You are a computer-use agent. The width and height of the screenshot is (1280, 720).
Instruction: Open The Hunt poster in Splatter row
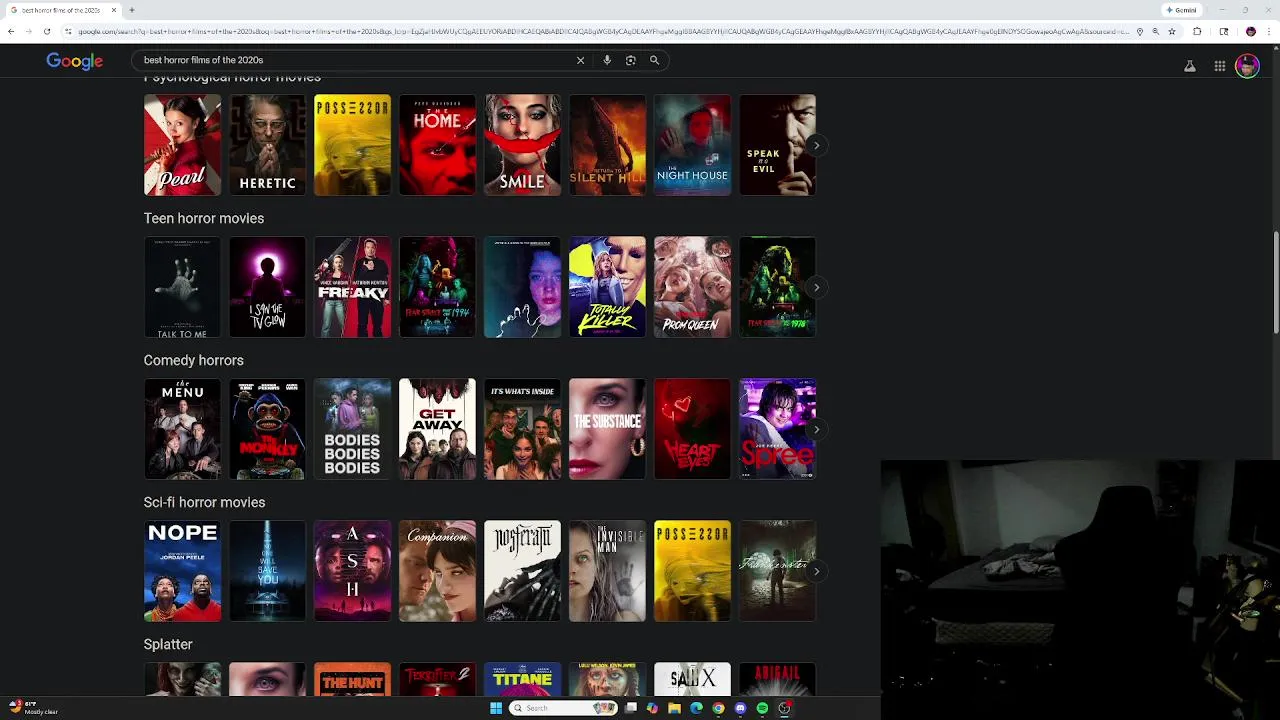pyautogui.click(x=352, y=680)
